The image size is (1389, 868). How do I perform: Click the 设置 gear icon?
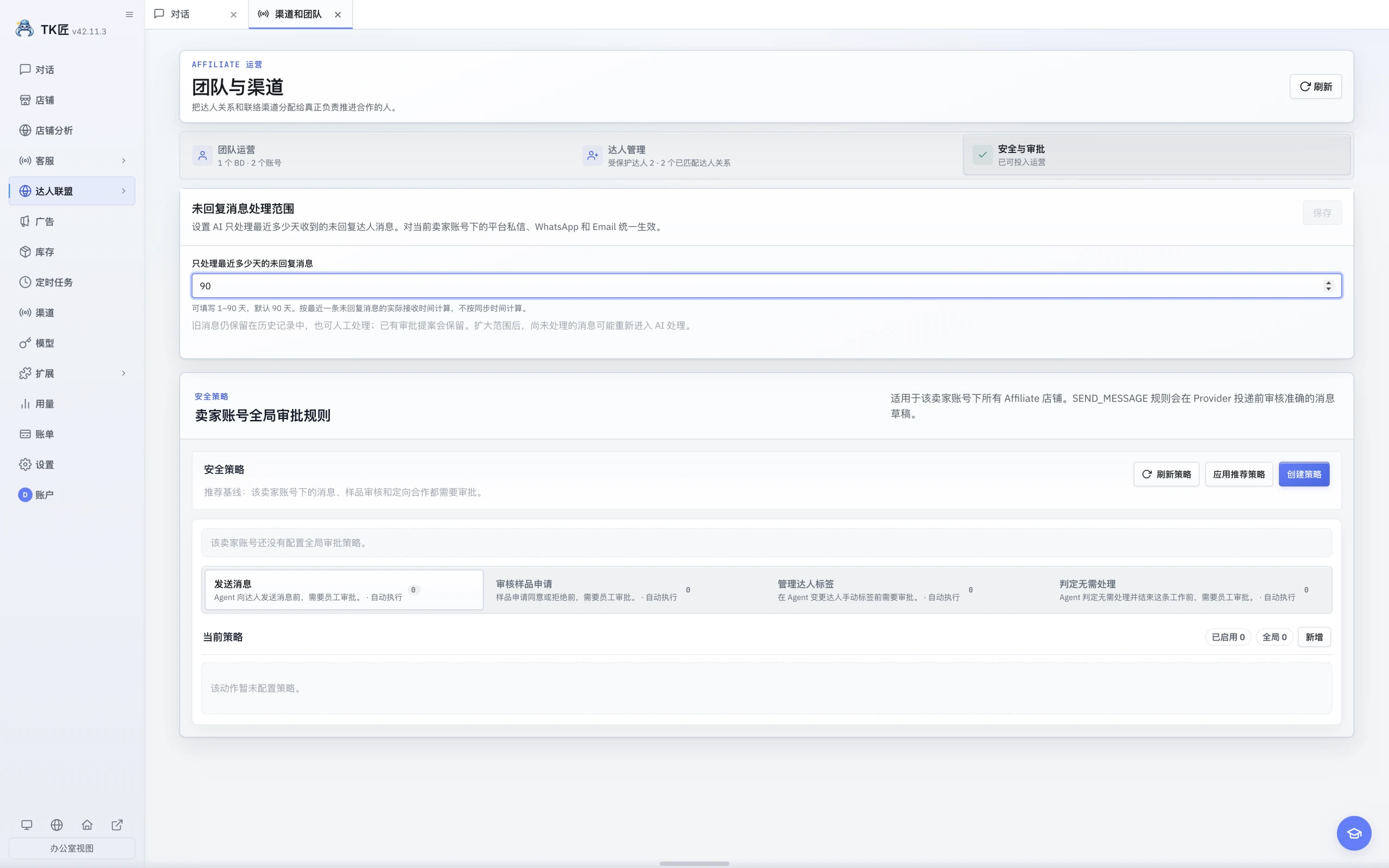click(x=26, y=465)
